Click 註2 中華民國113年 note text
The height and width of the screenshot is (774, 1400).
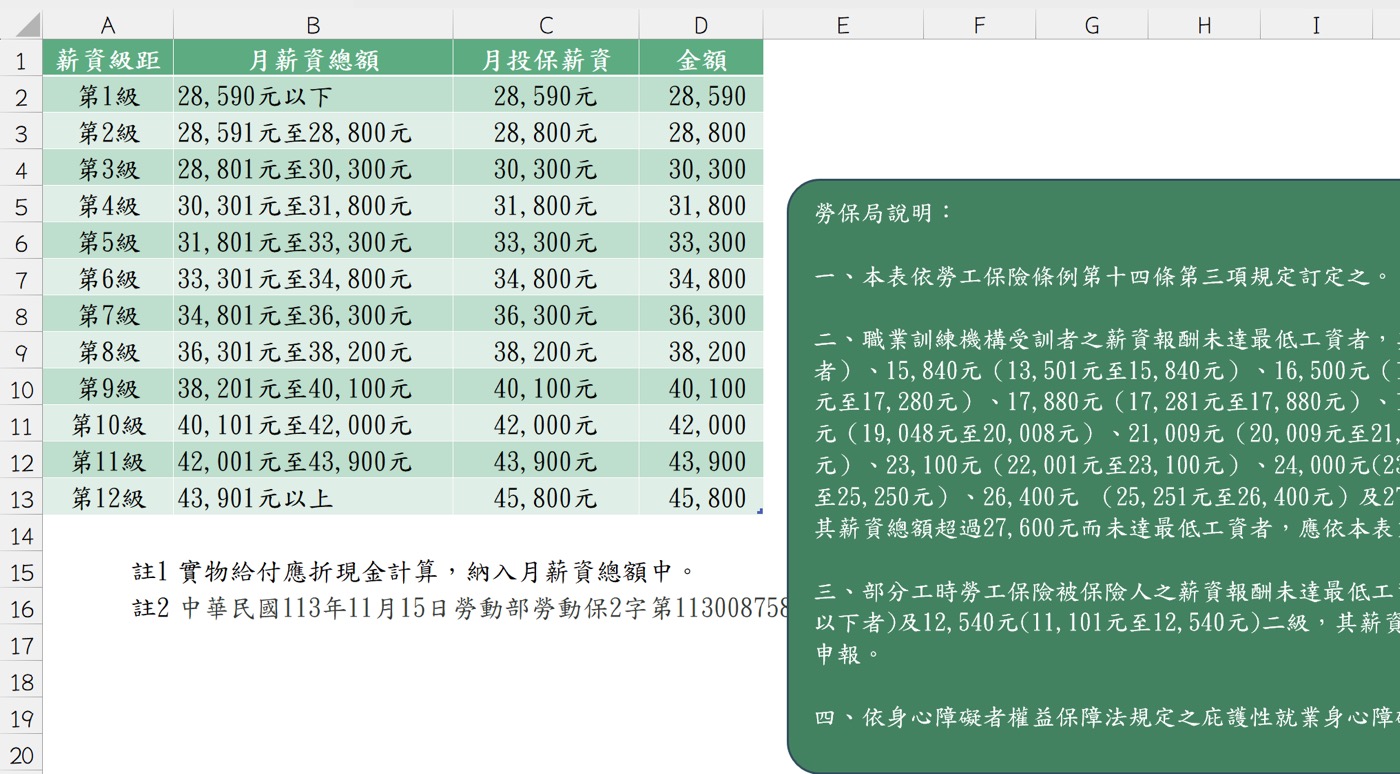460,608
